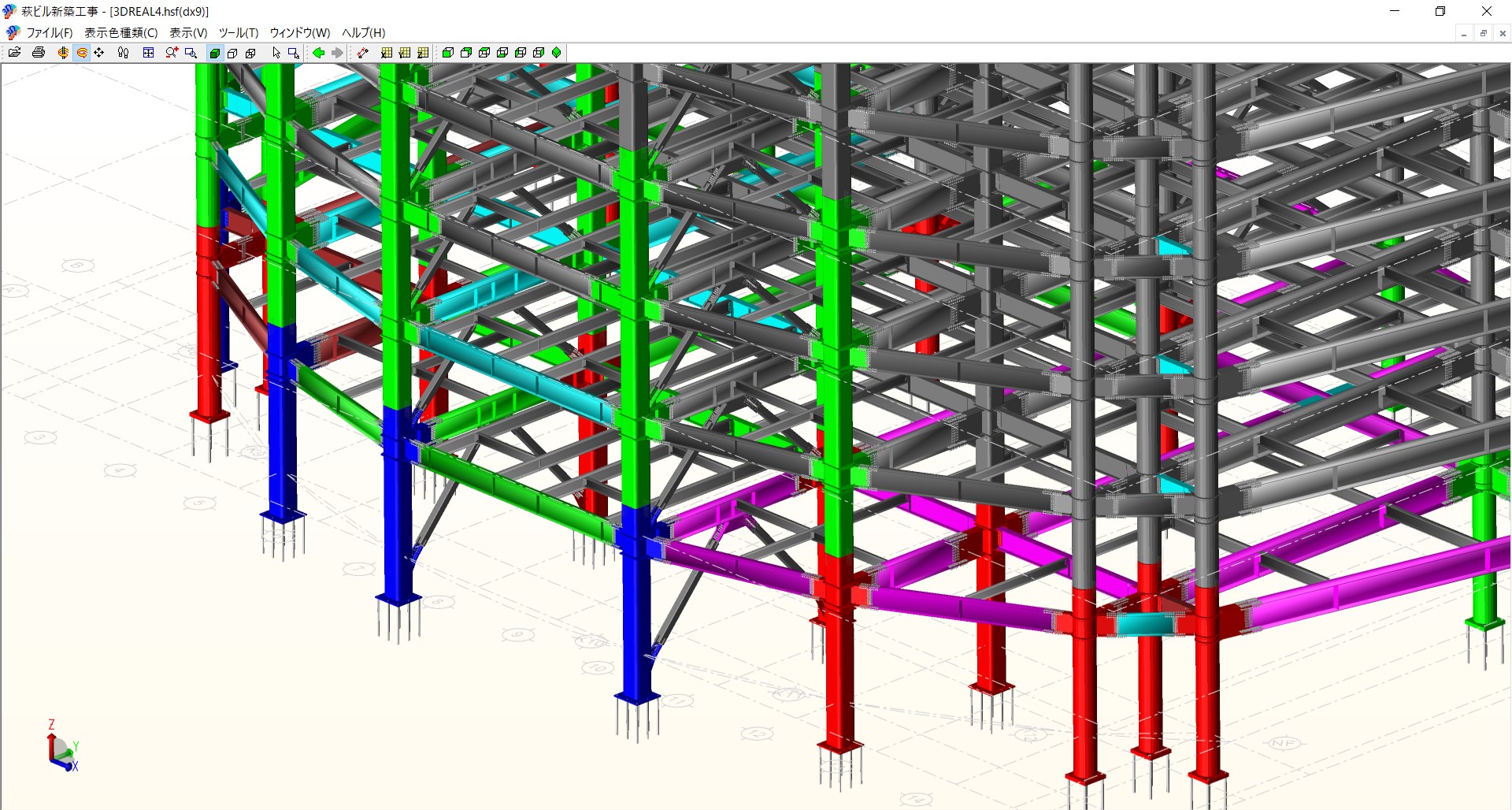Click the application icon in title bar
The width and height of the screenshot is (1512, 810).
(x=10, y=11)
